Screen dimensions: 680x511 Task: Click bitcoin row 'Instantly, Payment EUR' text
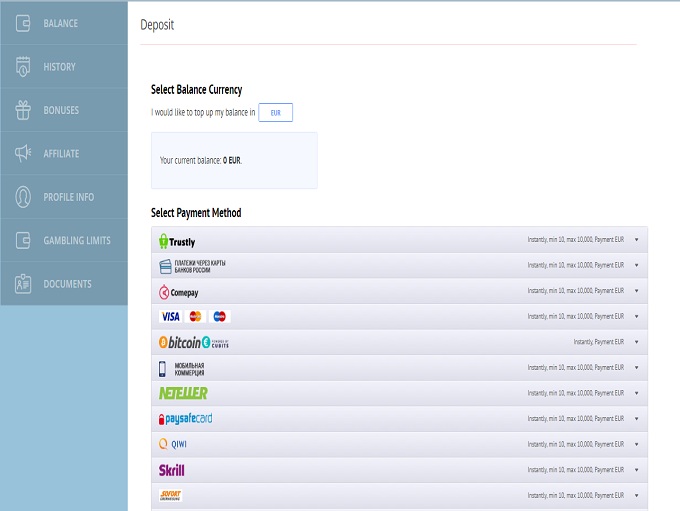coord(599,342)
